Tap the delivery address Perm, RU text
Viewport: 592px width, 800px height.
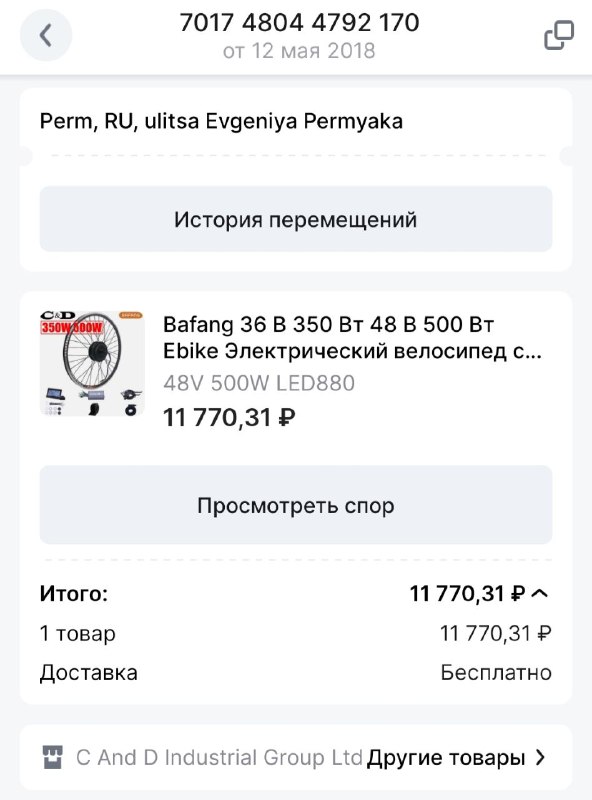221,121
